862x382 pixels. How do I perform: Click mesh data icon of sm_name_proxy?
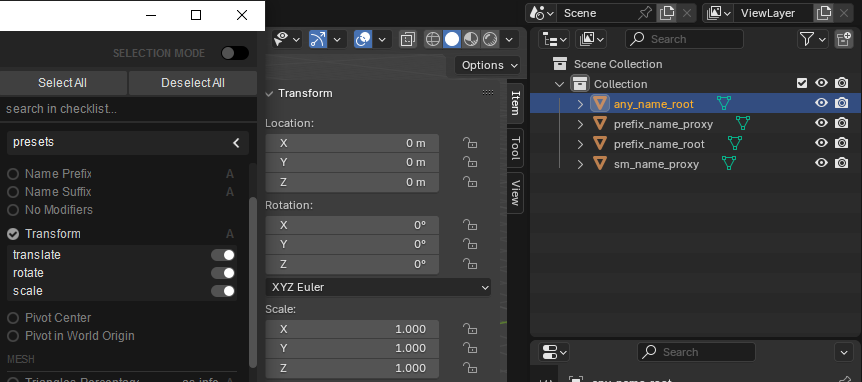pyautogui.click(x=729, y=163)
